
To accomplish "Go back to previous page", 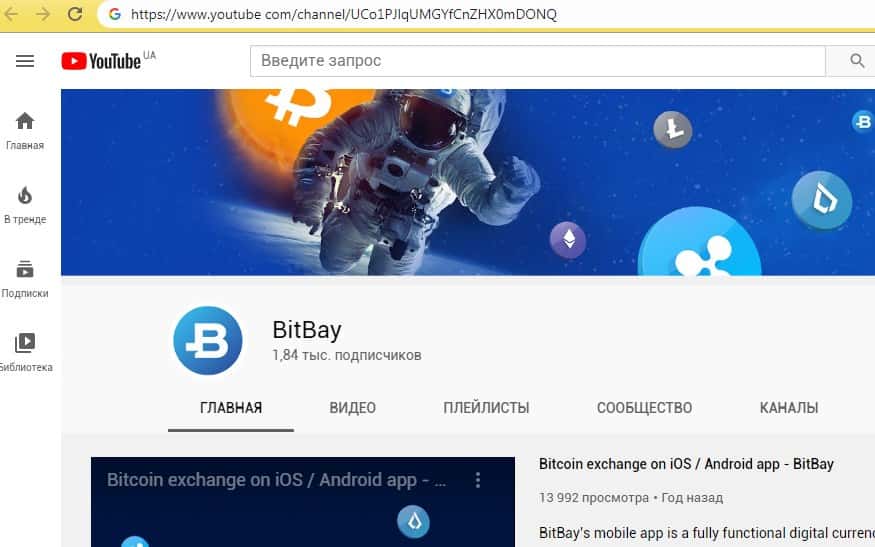I will pyautogui.click(x=11, y=14).
